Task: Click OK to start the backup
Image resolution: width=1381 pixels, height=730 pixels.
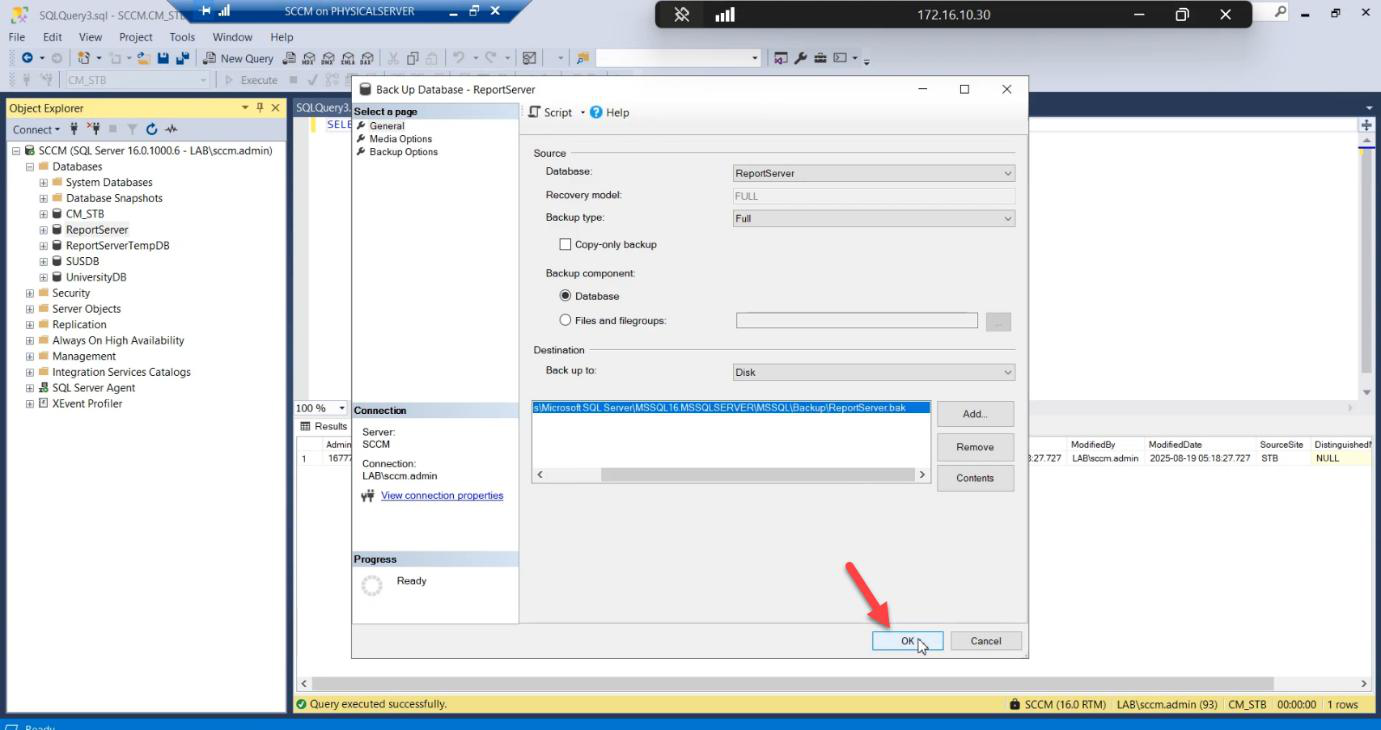Action: point(907,641)
